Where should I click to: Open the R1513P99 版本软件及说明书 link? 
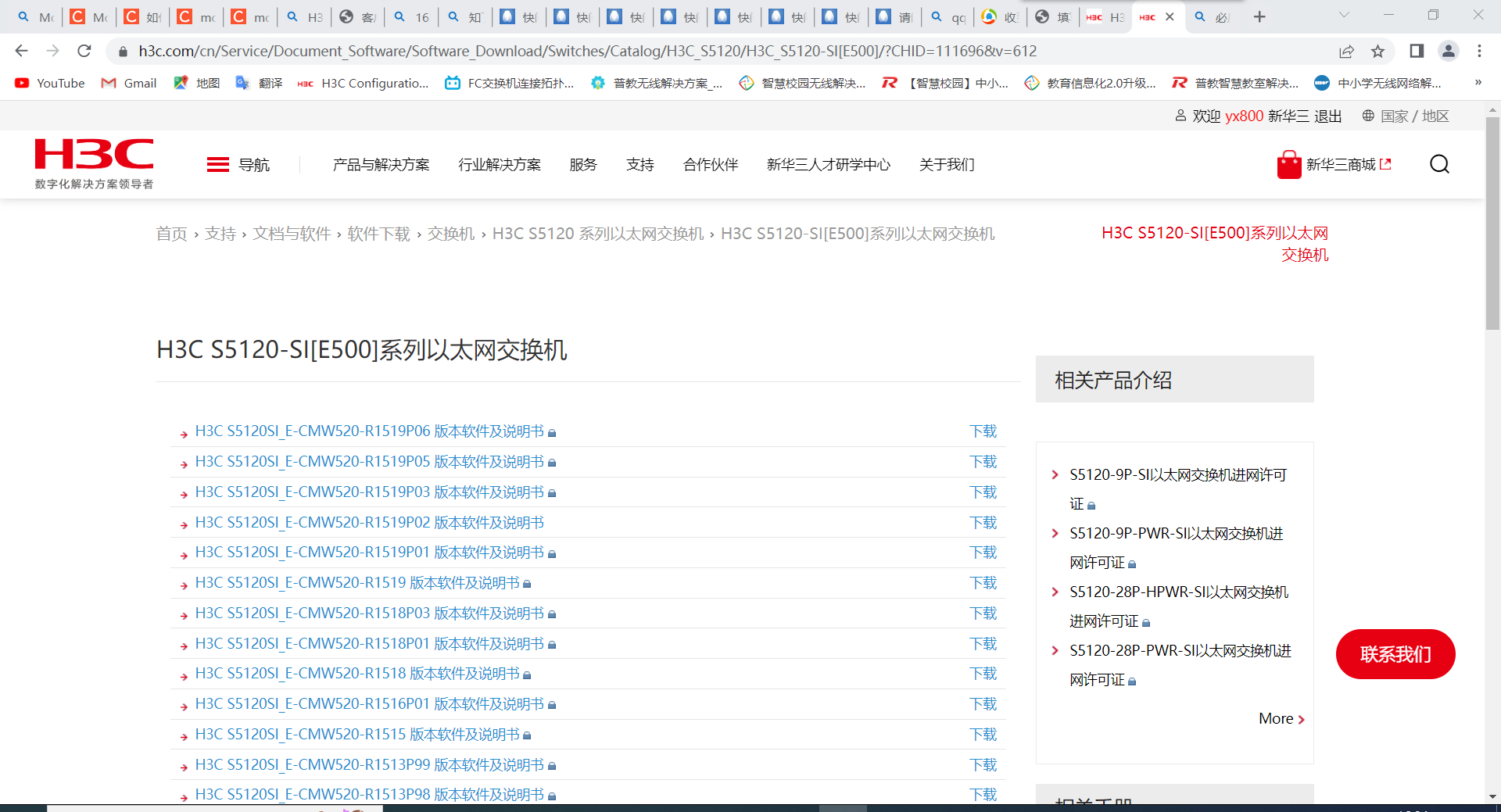point(370,765)
